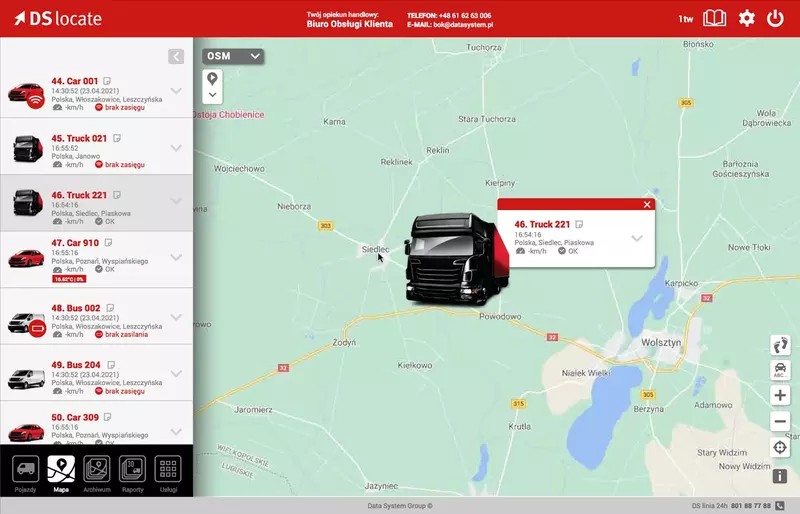Switch to the Archiwum tab
The width and height of the screenshot is (800, 514).
point(96,474)
